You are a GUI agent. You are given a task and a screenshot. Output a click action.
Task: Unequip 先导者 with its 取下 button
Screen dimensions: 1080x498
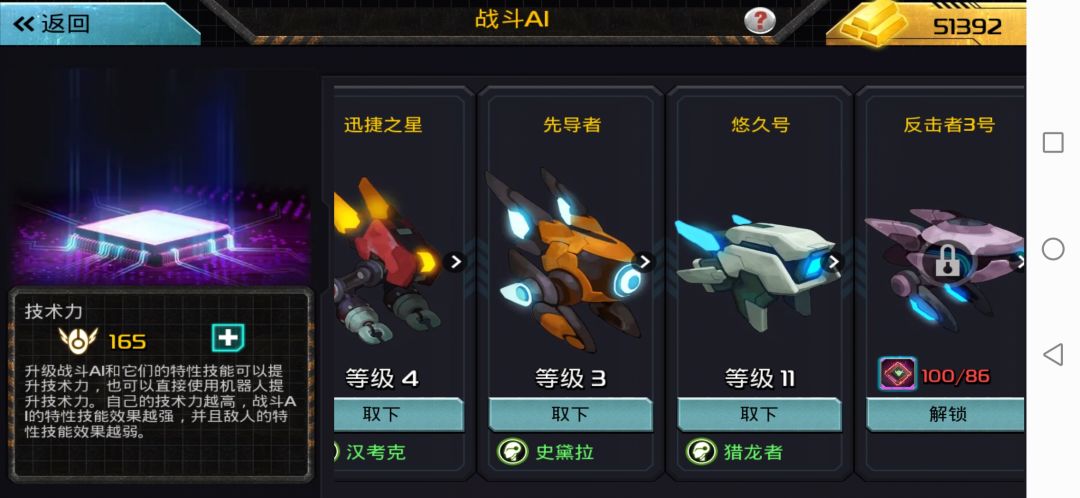[x=570, y=414]
